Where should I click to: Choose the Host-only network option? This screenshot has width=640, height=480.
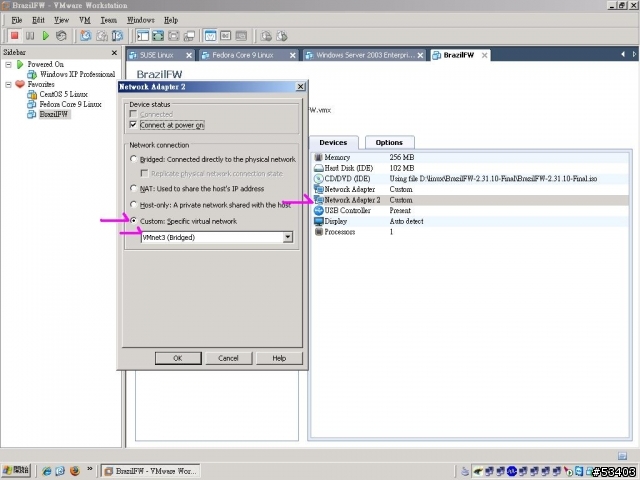point(134,205)
